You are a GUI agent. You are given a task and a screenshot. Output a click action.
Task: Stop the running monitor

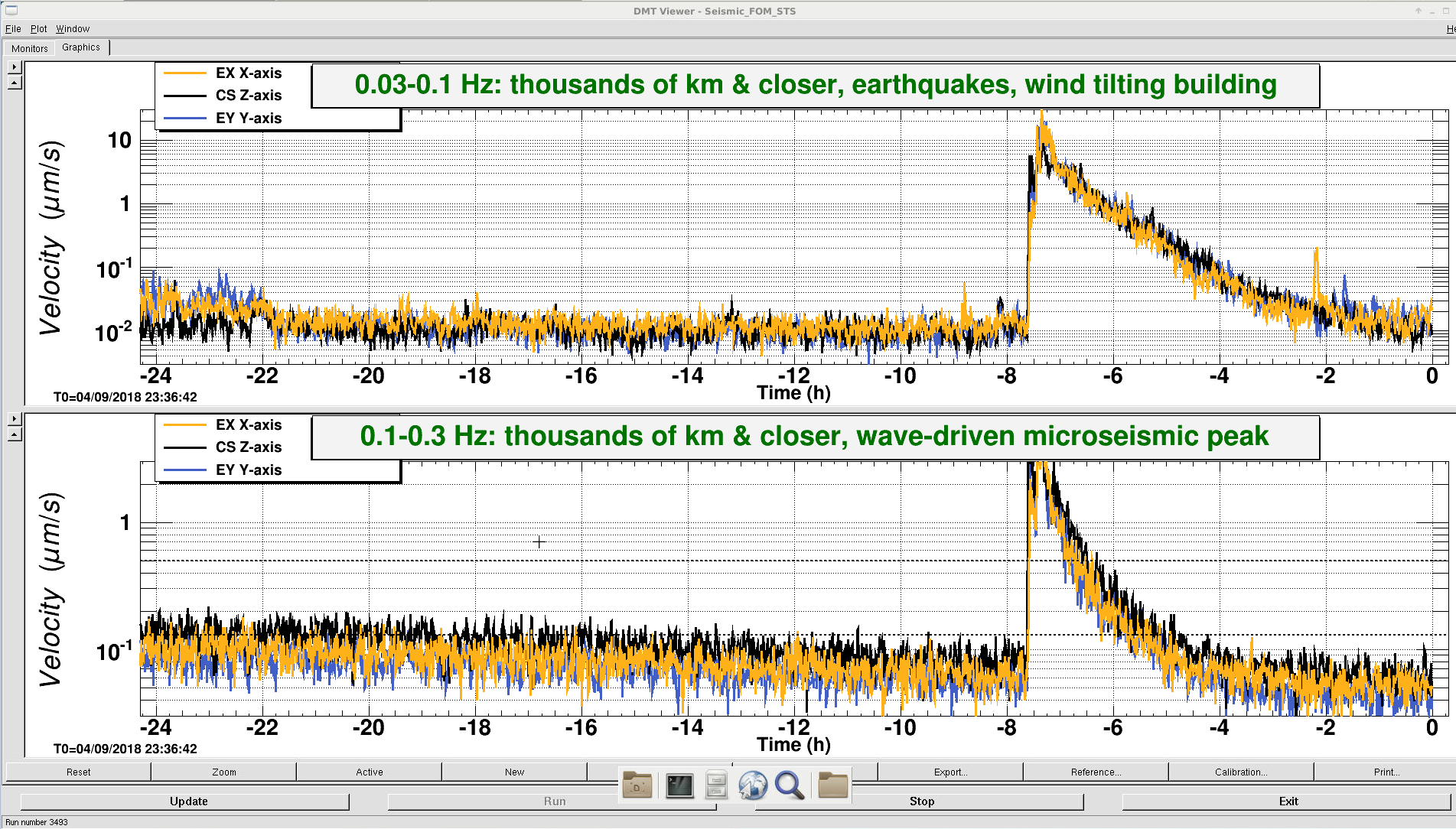point(919,801)
